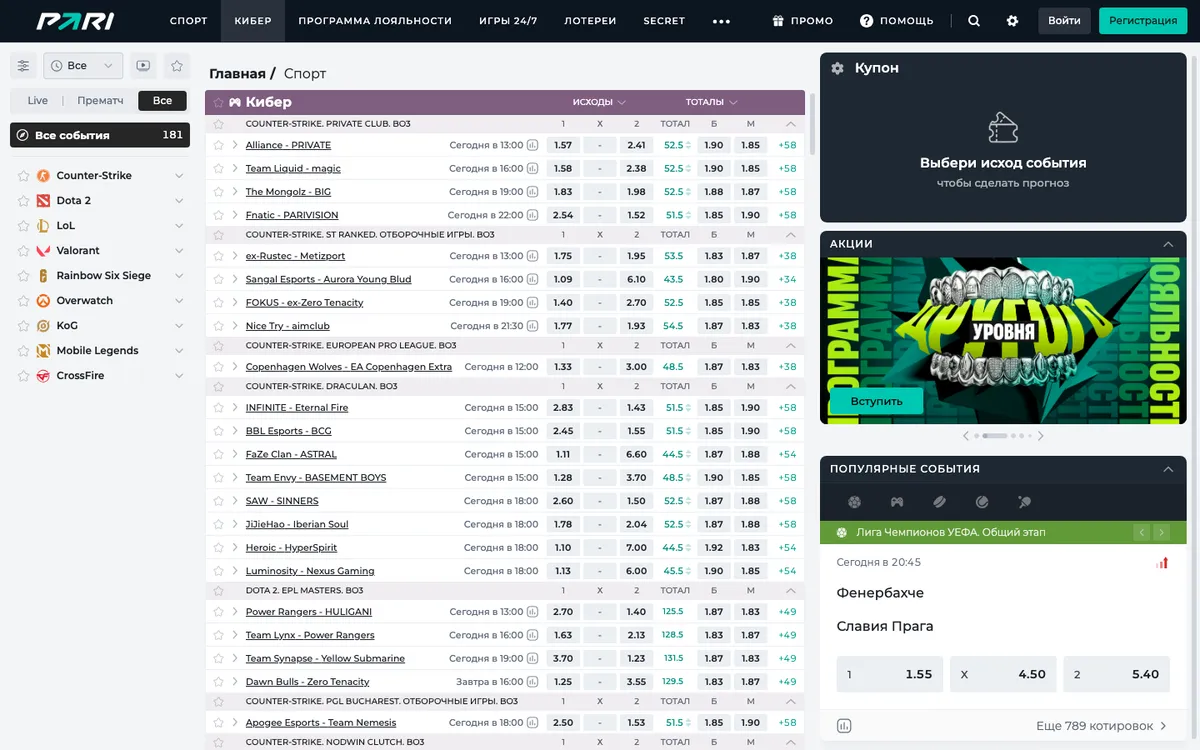
Task: Select esports gamepad icon in popular events
Action: (897, 502)
